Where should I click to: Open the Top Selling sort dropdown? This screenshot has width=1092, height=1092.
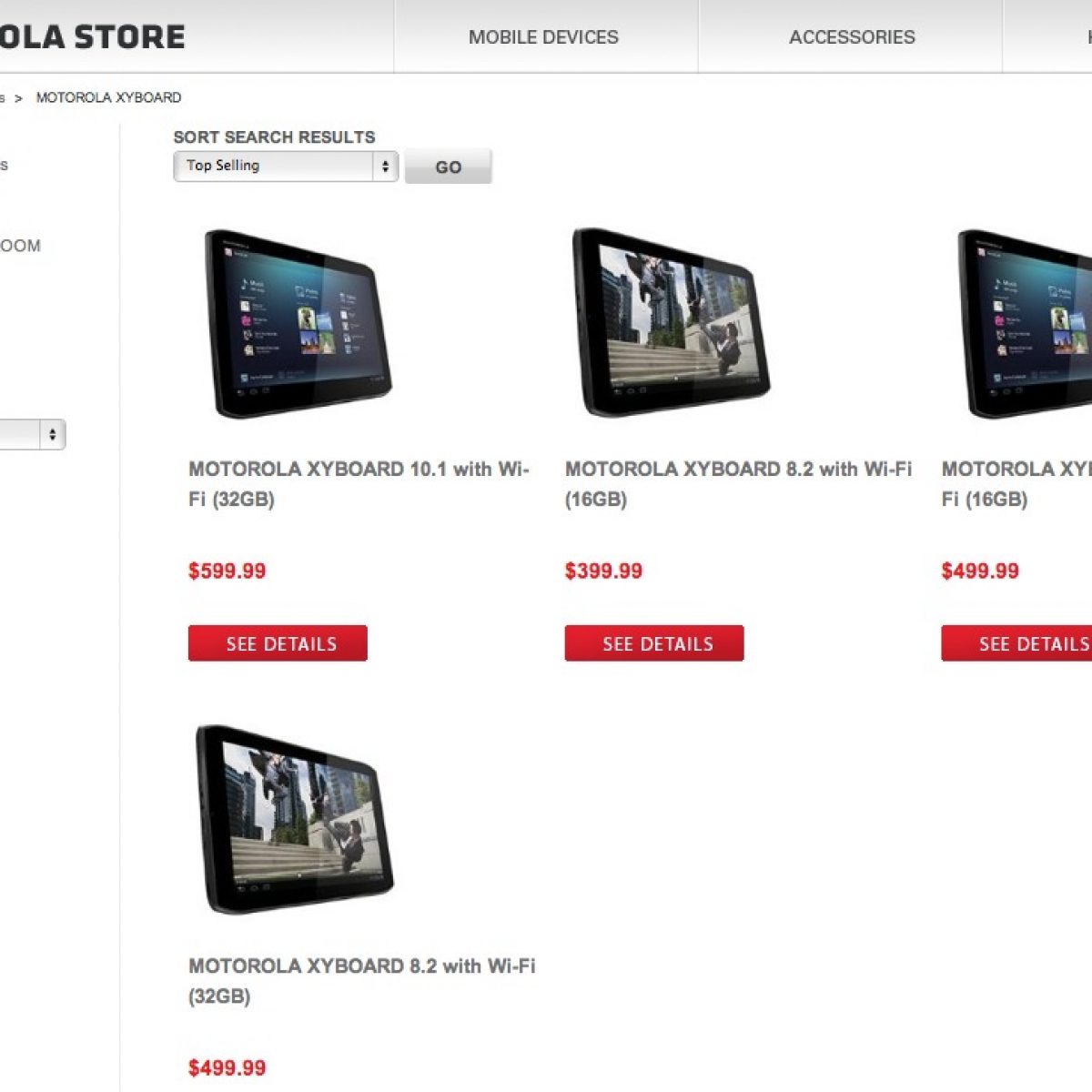coord(286,167)
